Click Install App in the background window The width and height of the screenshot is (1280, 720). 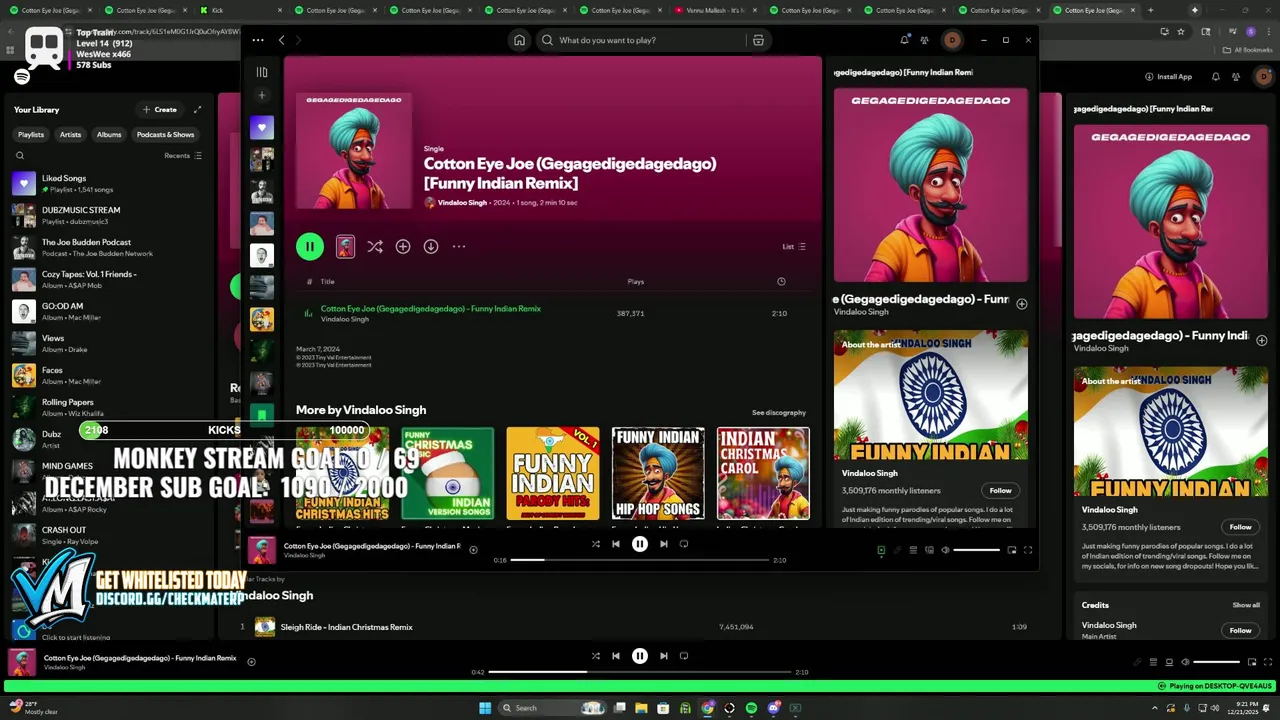click(x=1169, y=76)
